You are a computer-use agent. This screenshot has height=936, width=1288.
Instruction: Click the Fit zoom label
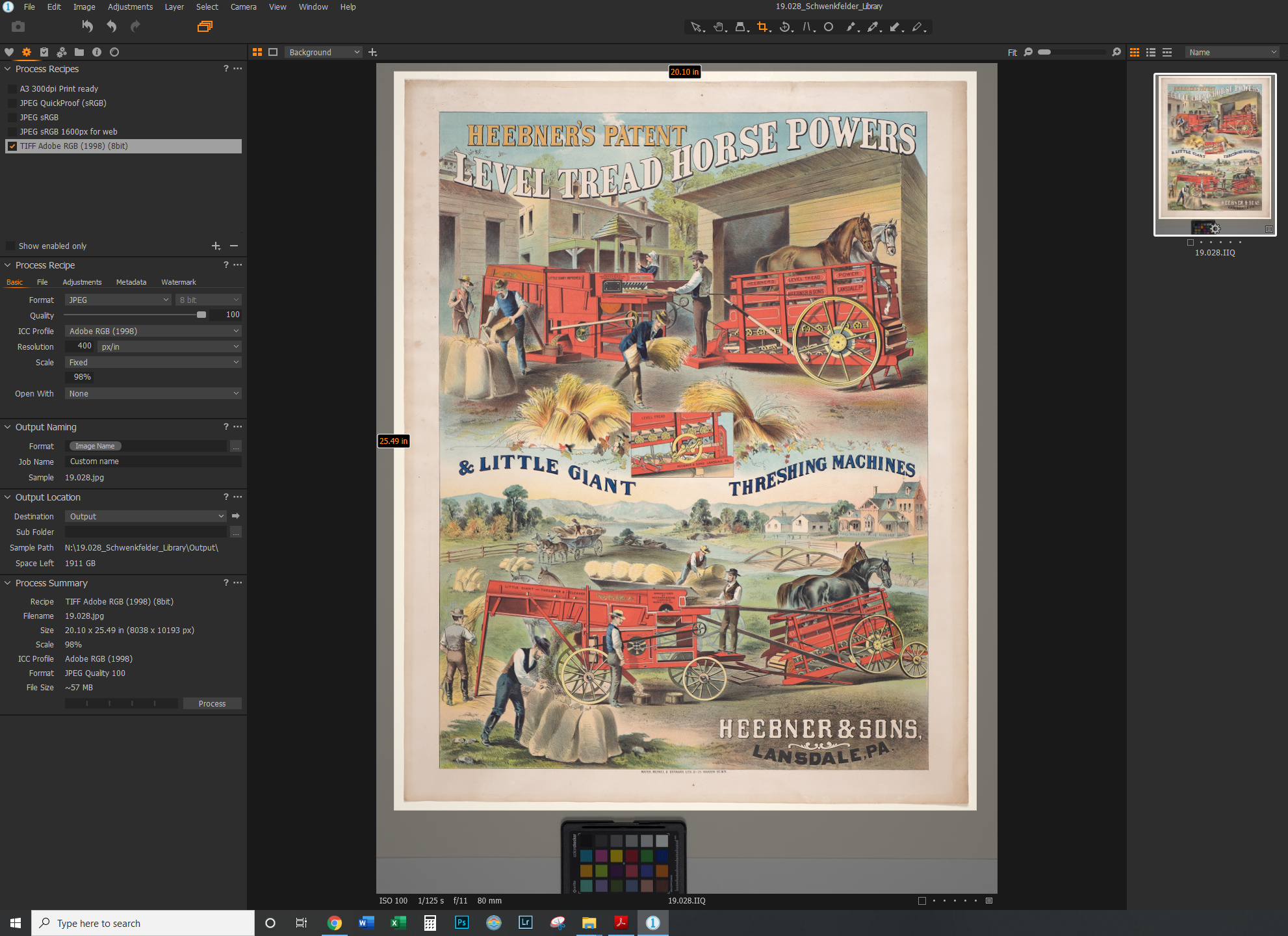click(x=1012, y=53)
